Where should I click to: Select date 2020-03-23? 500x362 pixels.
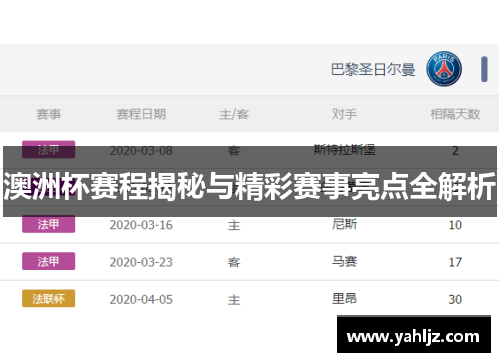tap(141, 262)
